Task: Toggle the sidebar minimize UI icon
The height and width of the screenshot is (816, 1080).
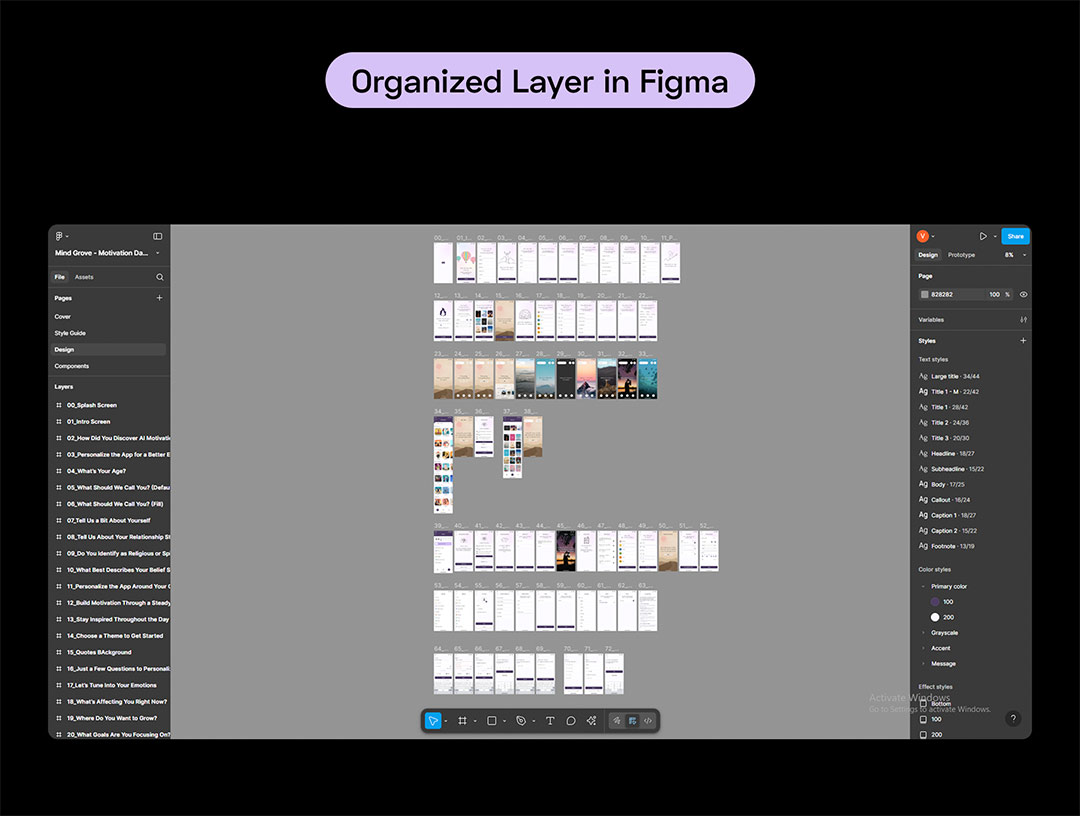Action: pos(157,236)
